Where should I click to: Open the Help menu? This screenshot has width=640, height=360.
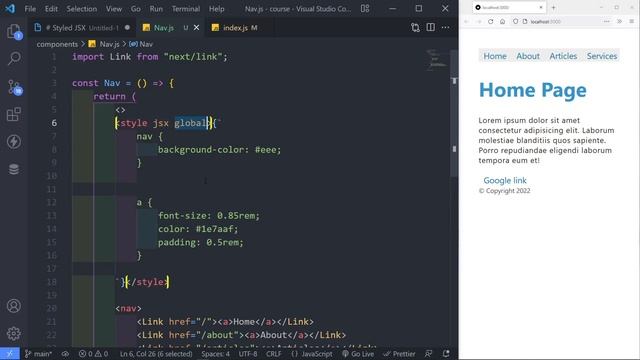click(216, 9)
